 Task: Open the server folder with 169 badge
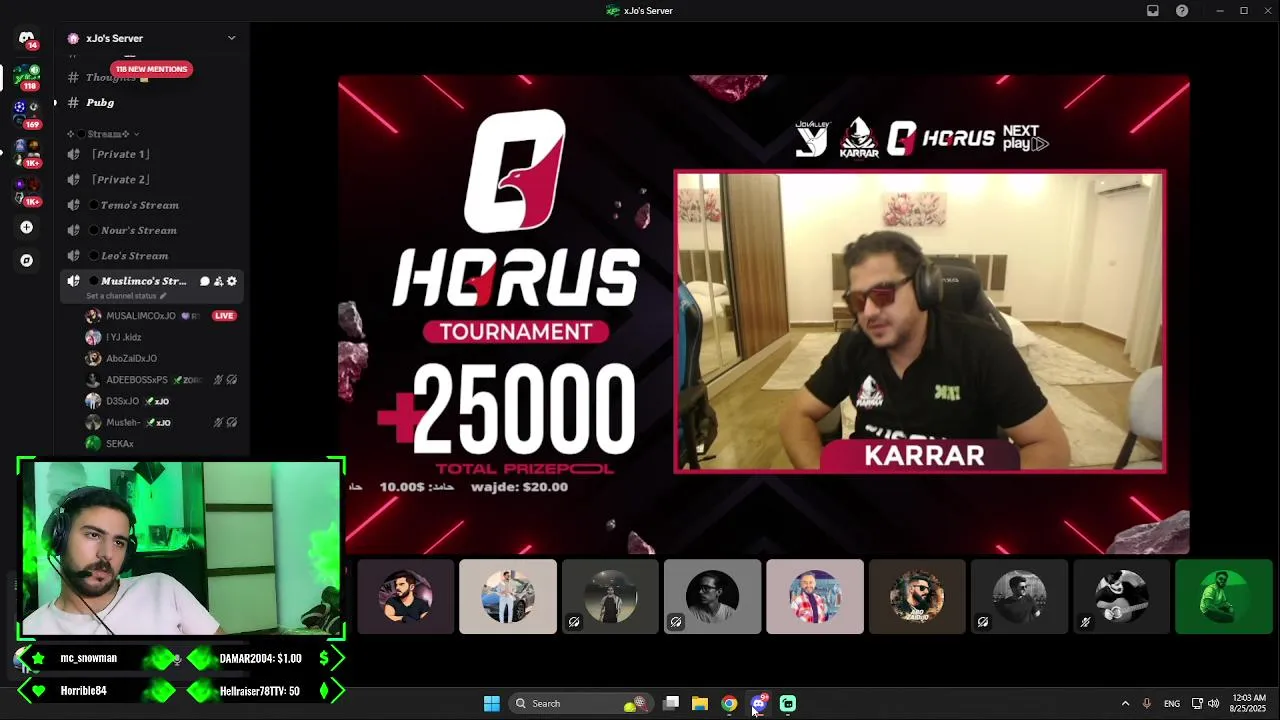pos(27,112)
